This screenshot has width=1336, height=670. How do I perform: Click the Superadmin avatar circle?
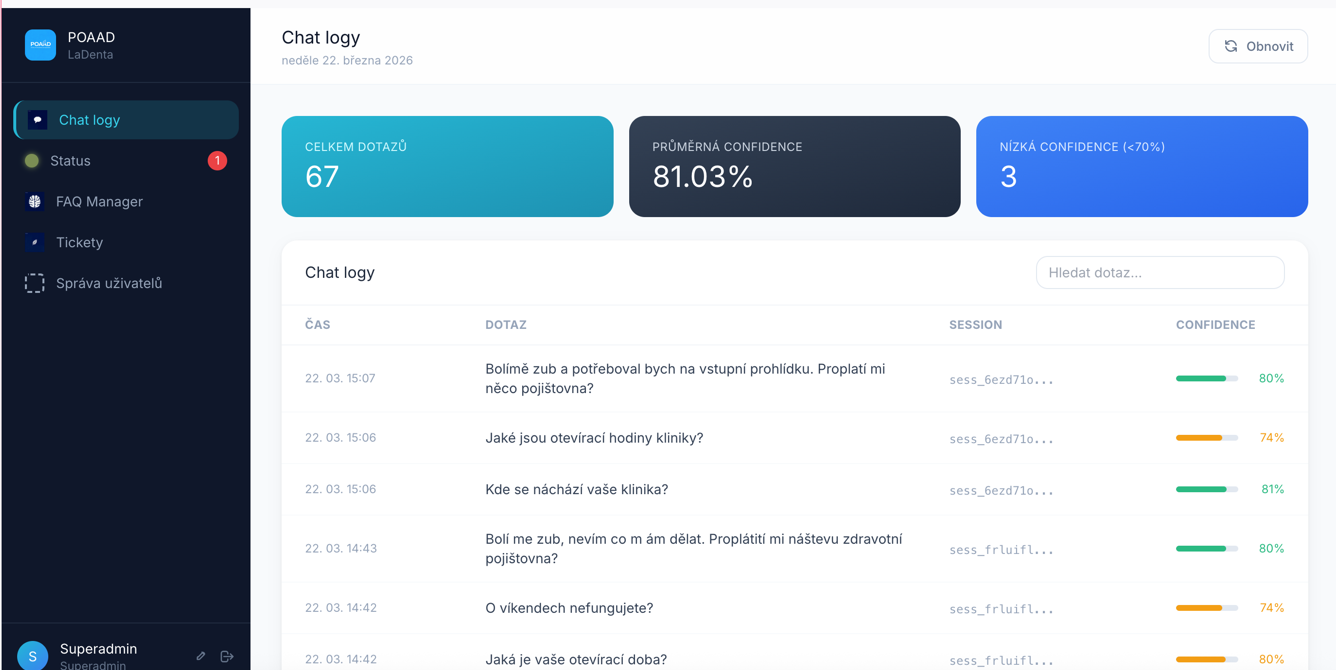pyautogui.click(x=32, y=655)
